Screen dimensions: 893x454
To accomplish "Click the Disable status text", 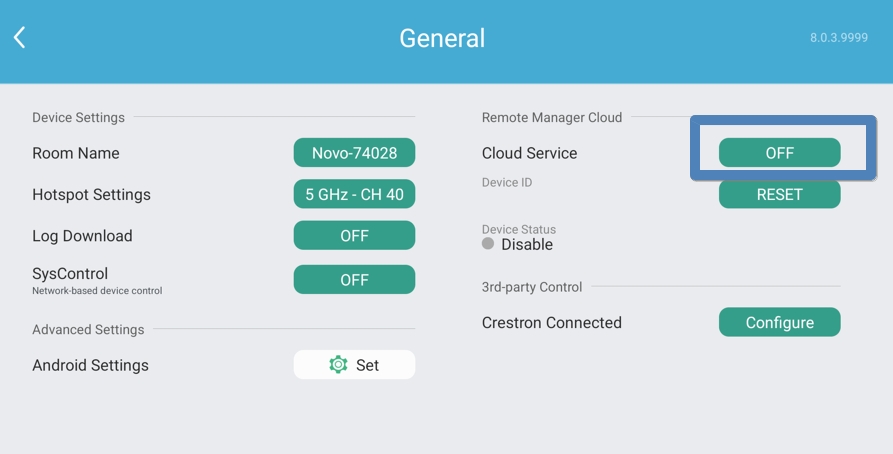I will [527, 245].
